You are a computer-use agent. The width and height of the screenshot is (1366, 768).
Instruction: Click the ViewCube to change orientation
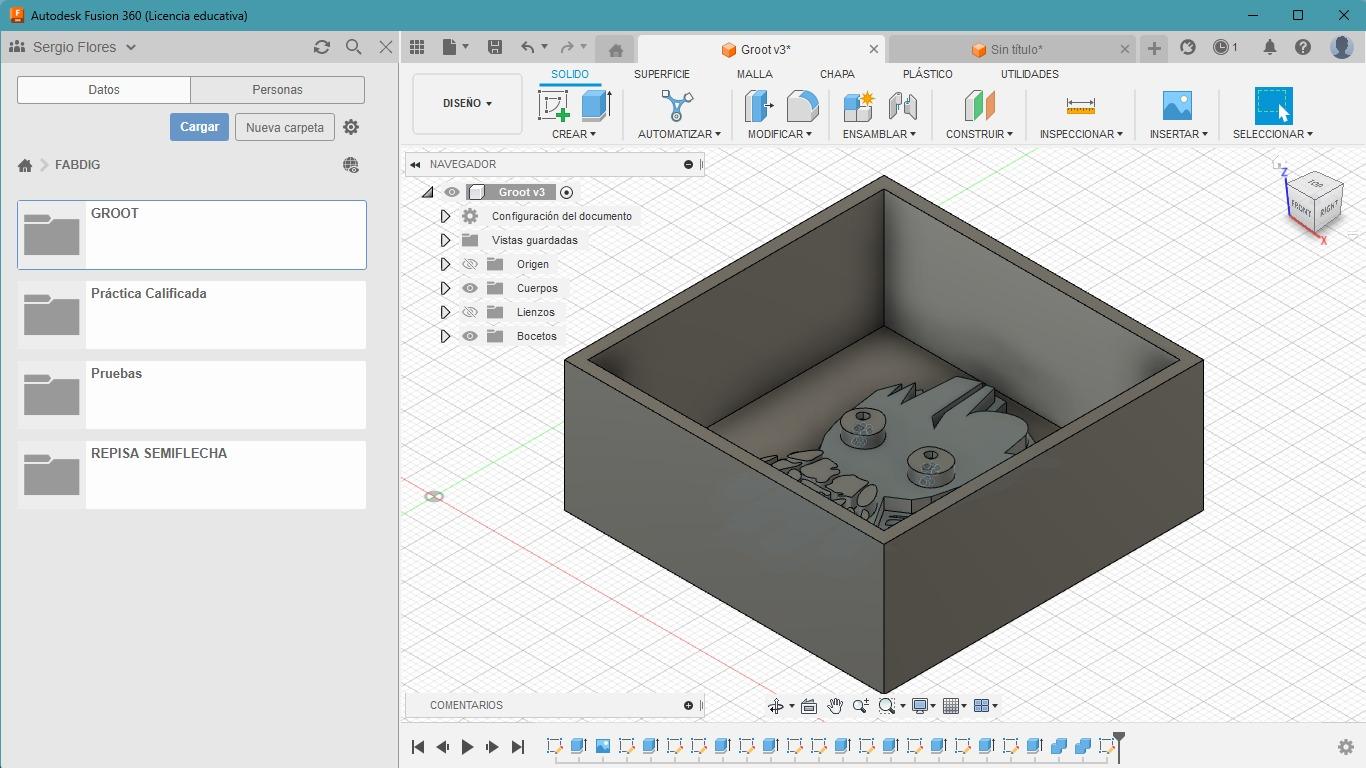coord(1315,202)
